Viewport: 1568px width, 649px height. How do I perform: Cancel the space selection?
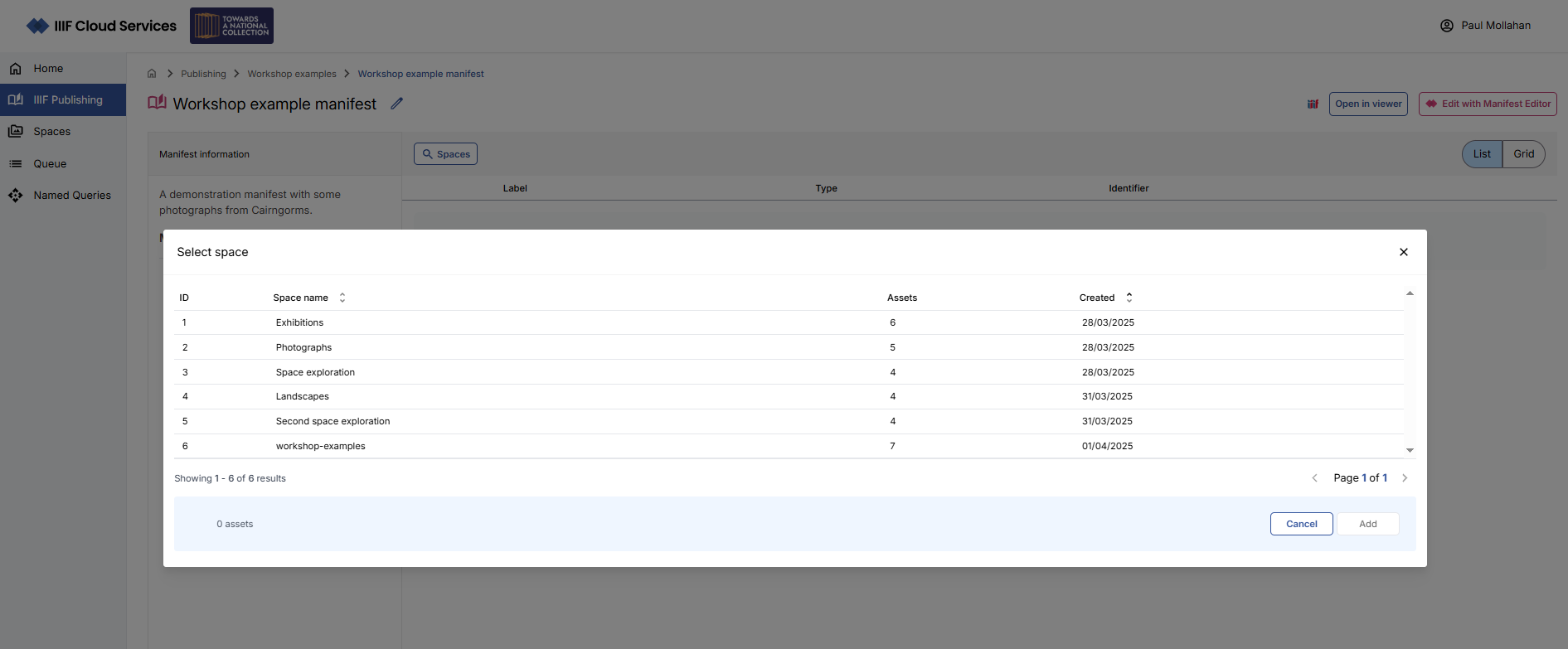(x=1301, y=524)
